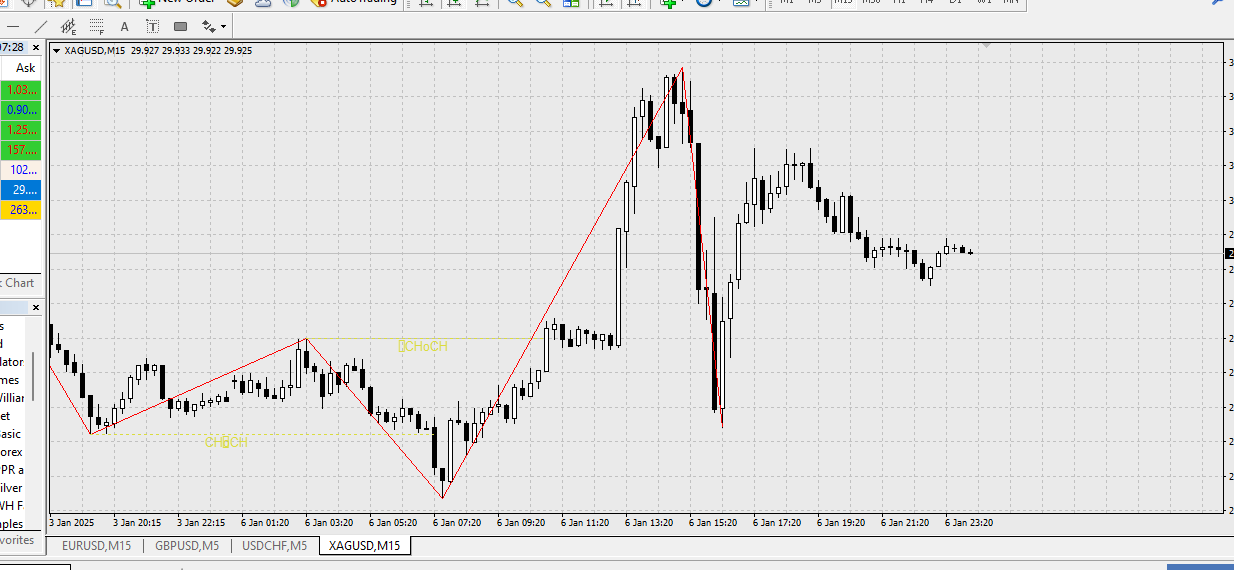Image resolution: width=1234 pixels, height=570 pixels.
Task: Switch to the USDCHF,M5 chart tab
Action: (x=274, y=546)
